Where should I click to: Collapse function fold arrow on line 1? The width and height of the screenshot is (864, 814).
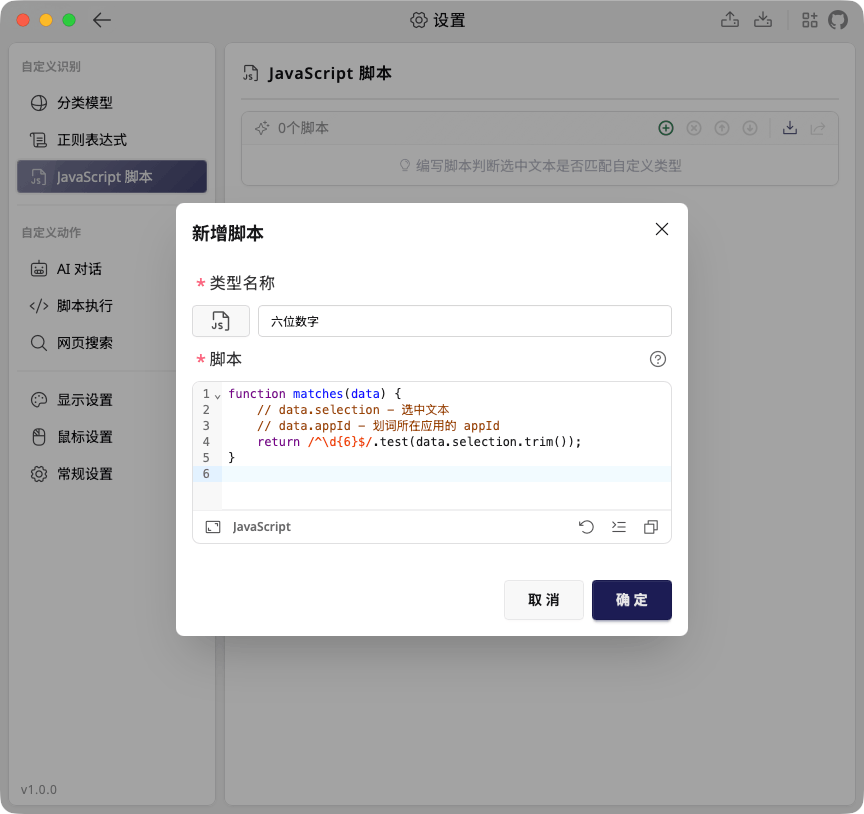(218, 396)
